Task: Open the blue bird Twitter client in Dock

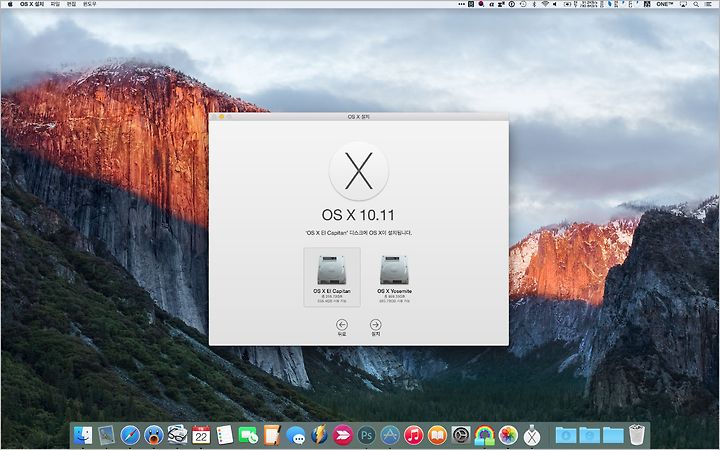Action: click(154, 435)
